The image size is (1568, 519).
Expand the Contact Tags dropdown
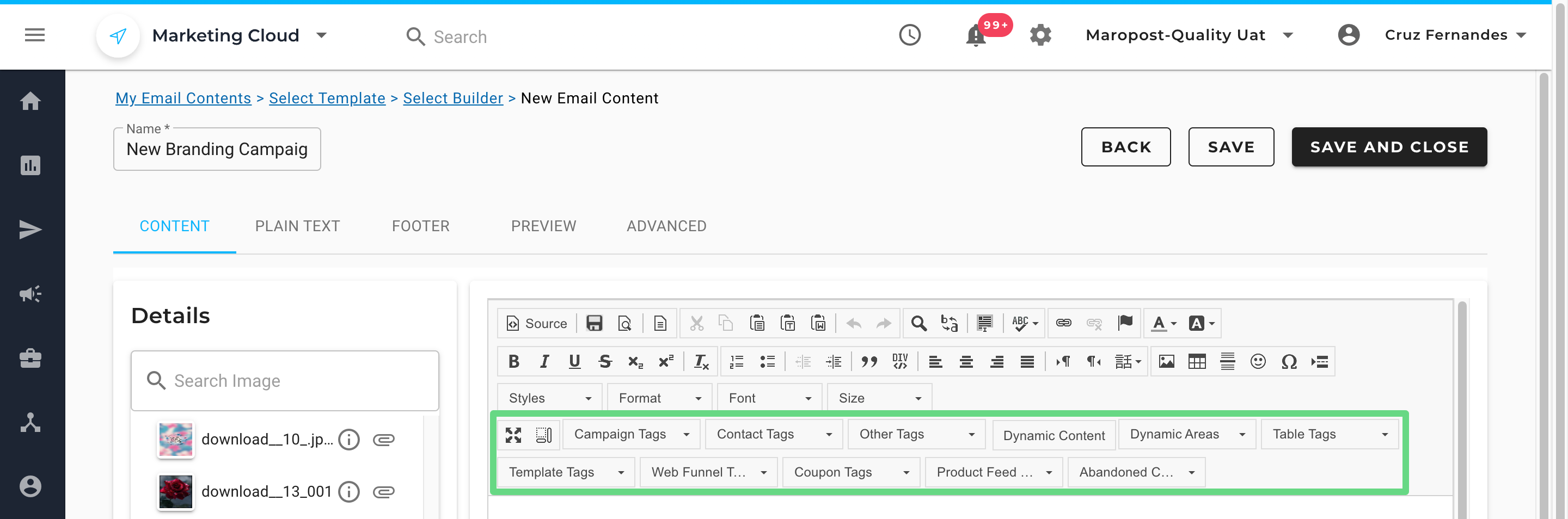pos(774,435)
